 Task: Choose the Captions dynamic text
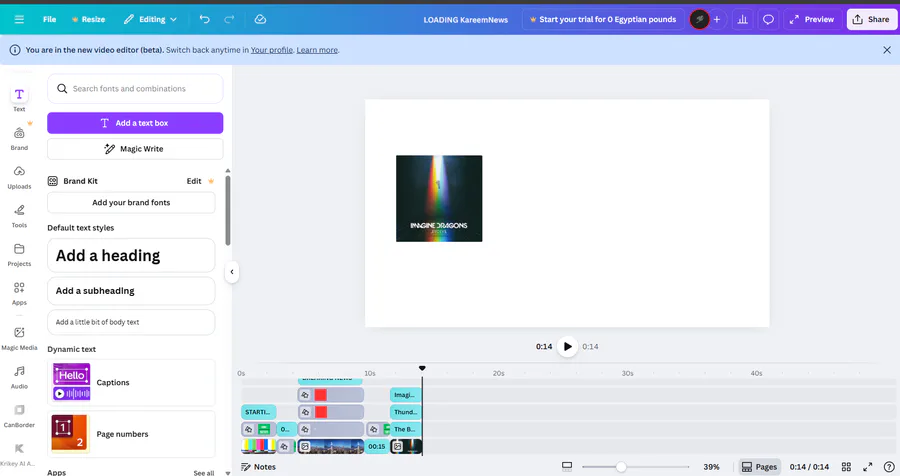tap(131, 382)
